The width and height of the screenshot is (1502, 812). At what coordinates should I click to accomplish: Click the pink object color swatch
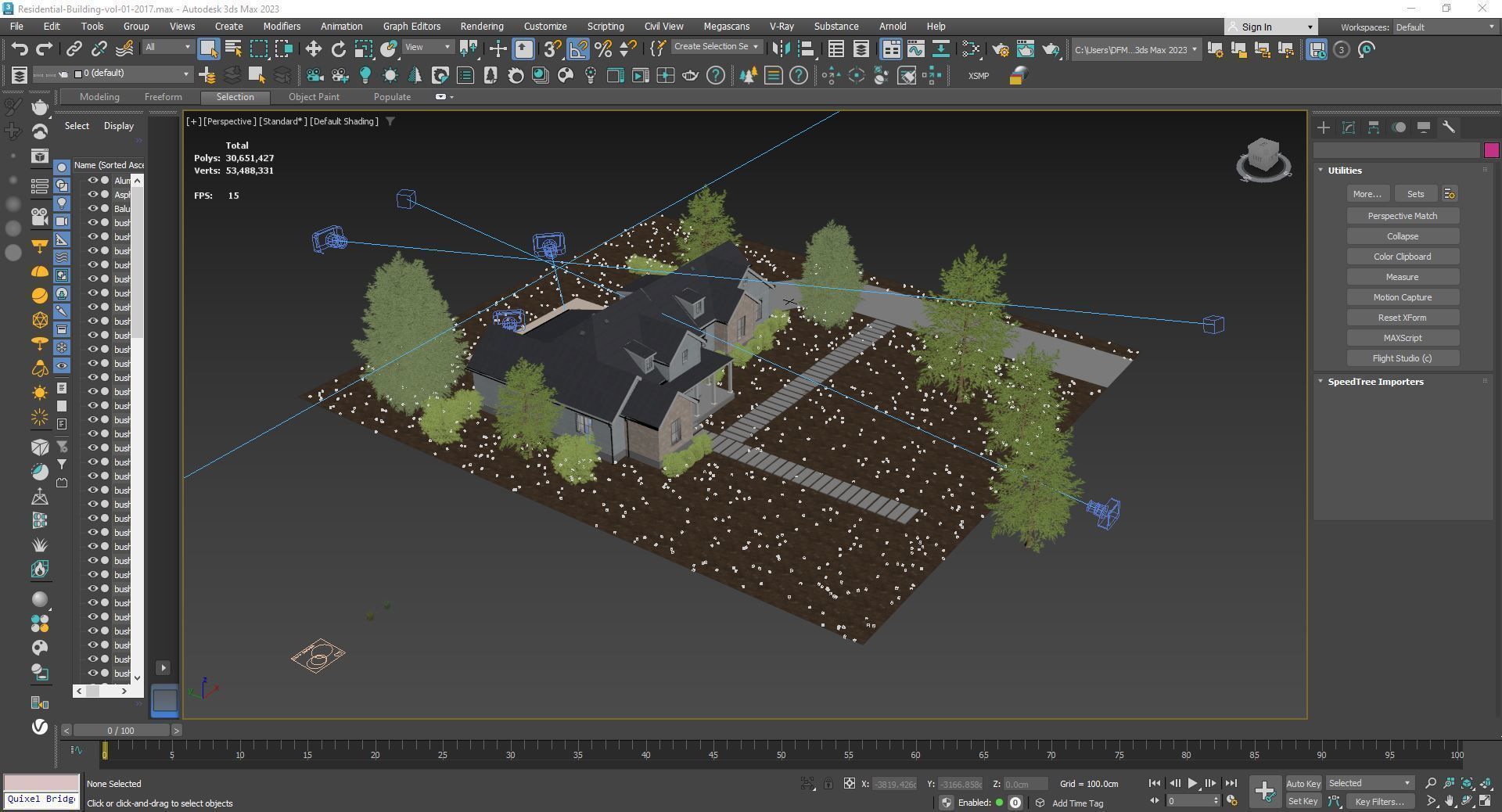coord(1491,150)
